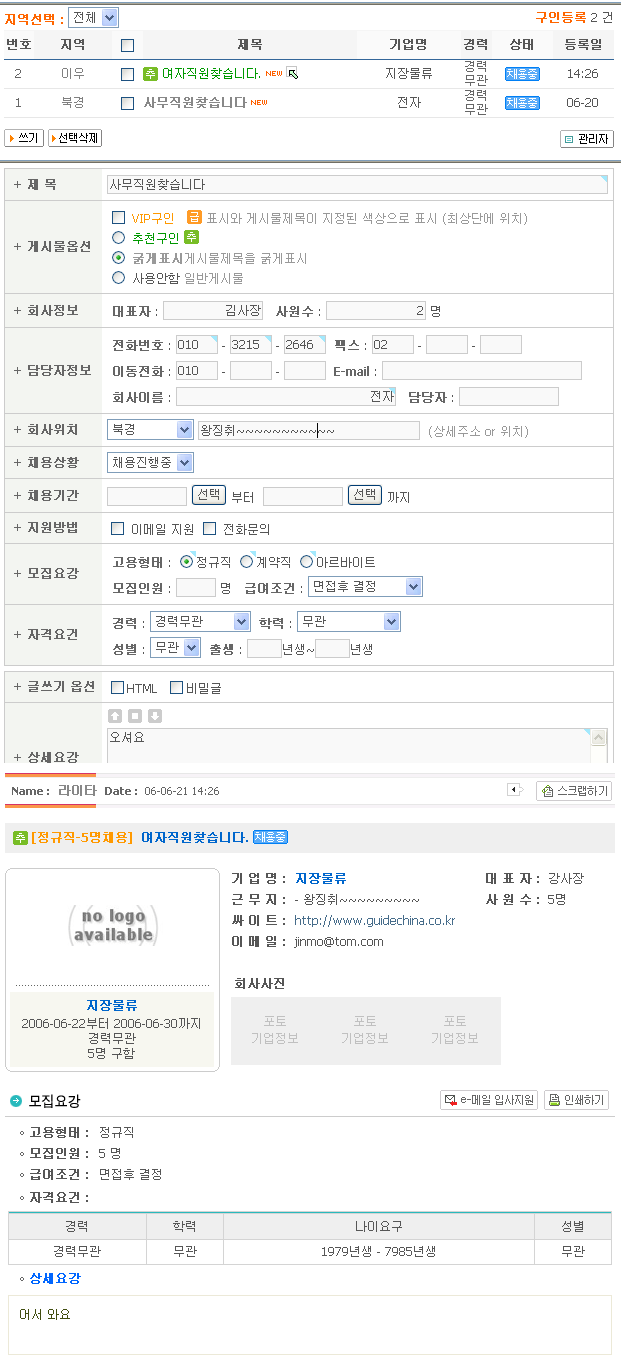Click the up-arrow textarea resize icon
The height and width of the screenshot is (1361, 621).
tap(115, 716)
